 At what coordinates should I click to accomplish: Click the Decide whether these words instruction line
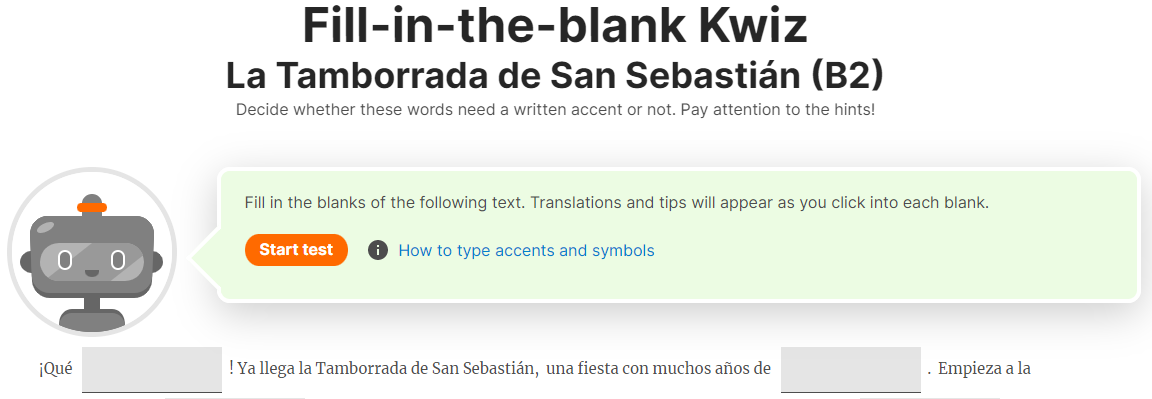click(x=555, y=111)
